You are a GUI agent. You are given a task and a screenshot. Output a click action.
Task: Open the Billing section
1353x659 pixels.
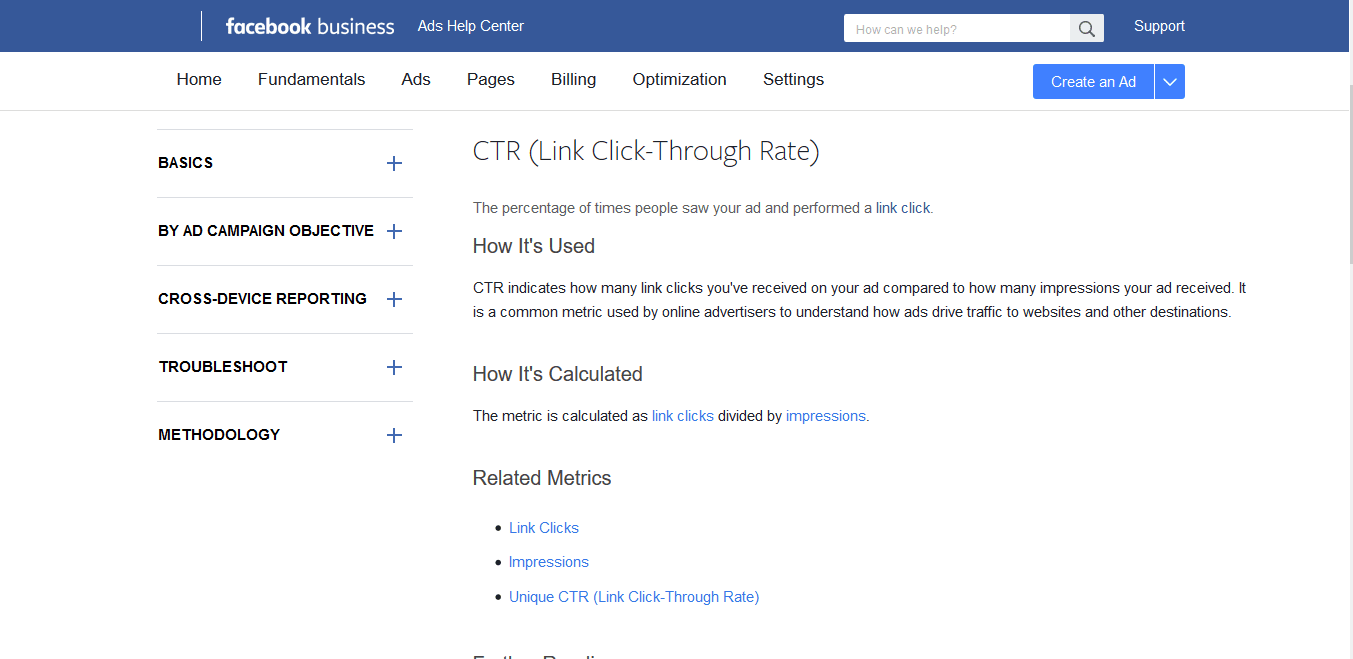coord(573,79)
